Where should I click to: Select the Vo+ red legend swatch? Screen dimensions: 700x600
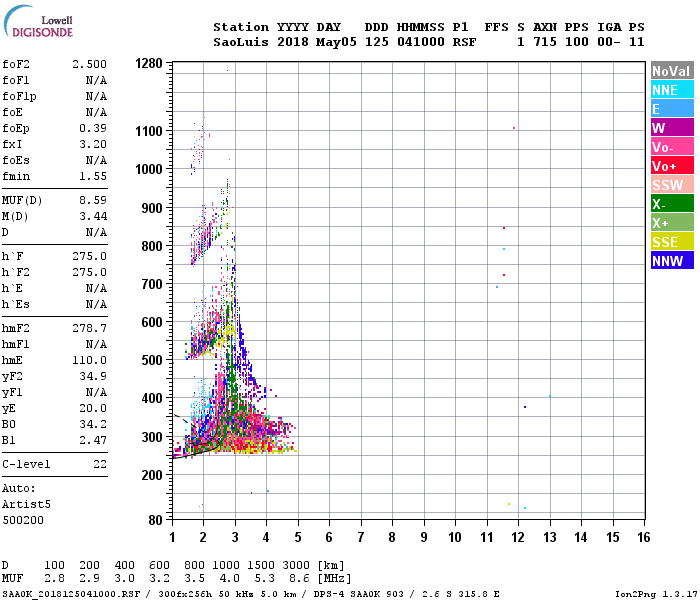click(672, 166)
